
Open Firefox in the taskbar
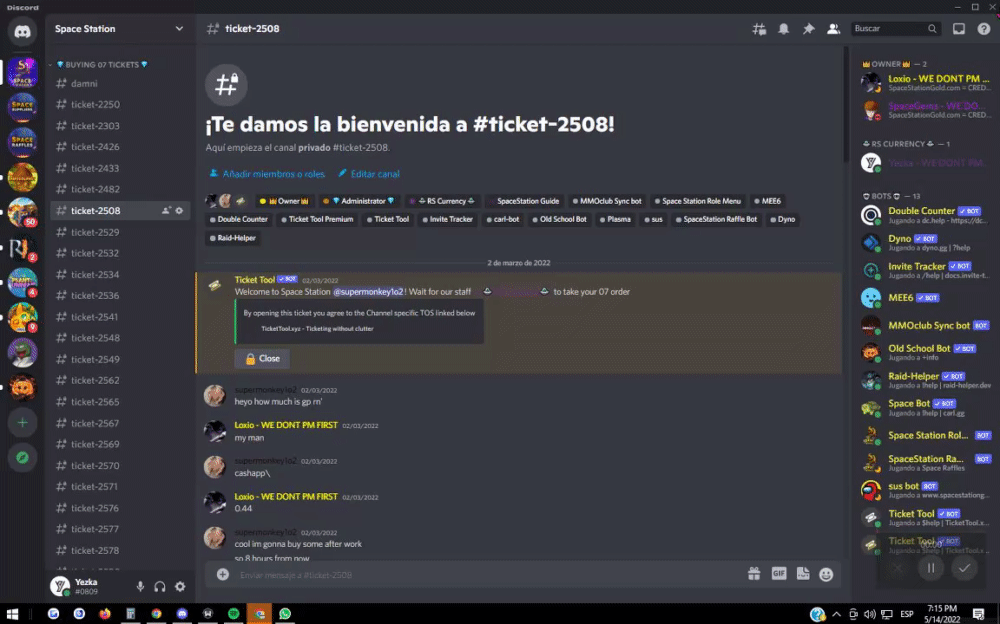coord(105,614)
